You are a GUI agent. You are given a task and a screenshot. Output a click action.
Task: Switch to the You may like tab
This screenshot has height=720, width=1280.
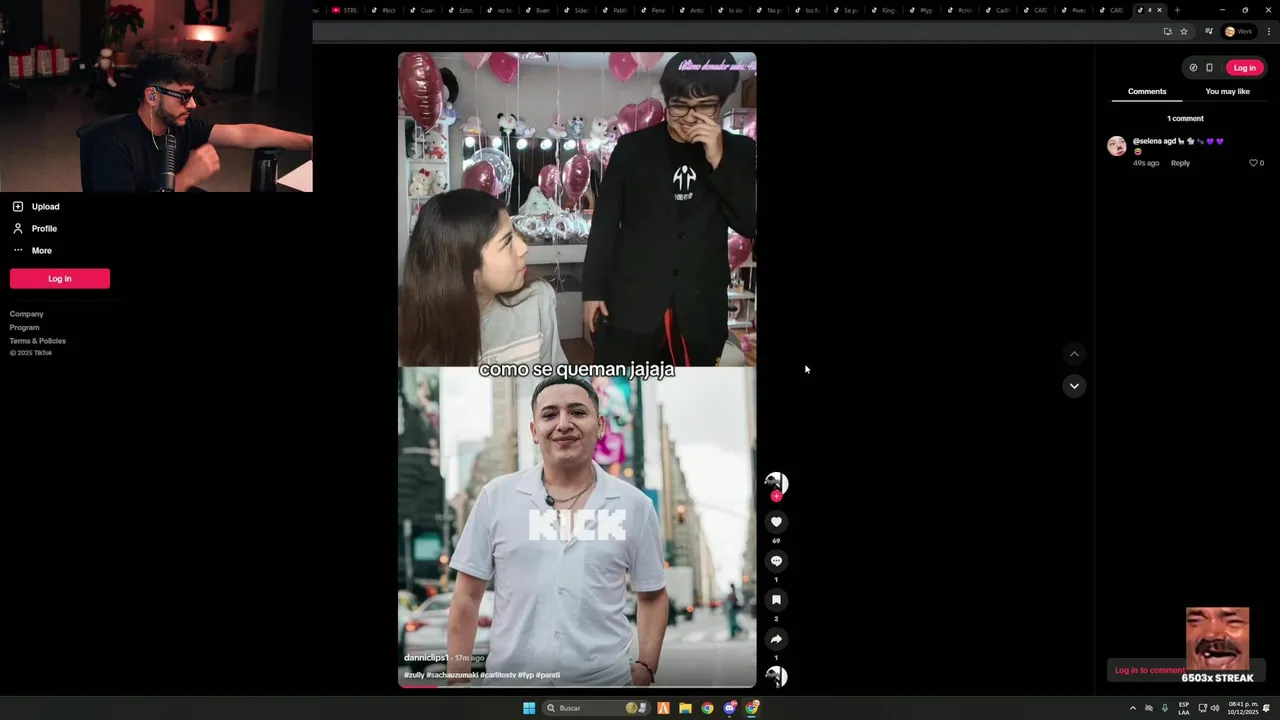pos(1227,92)
